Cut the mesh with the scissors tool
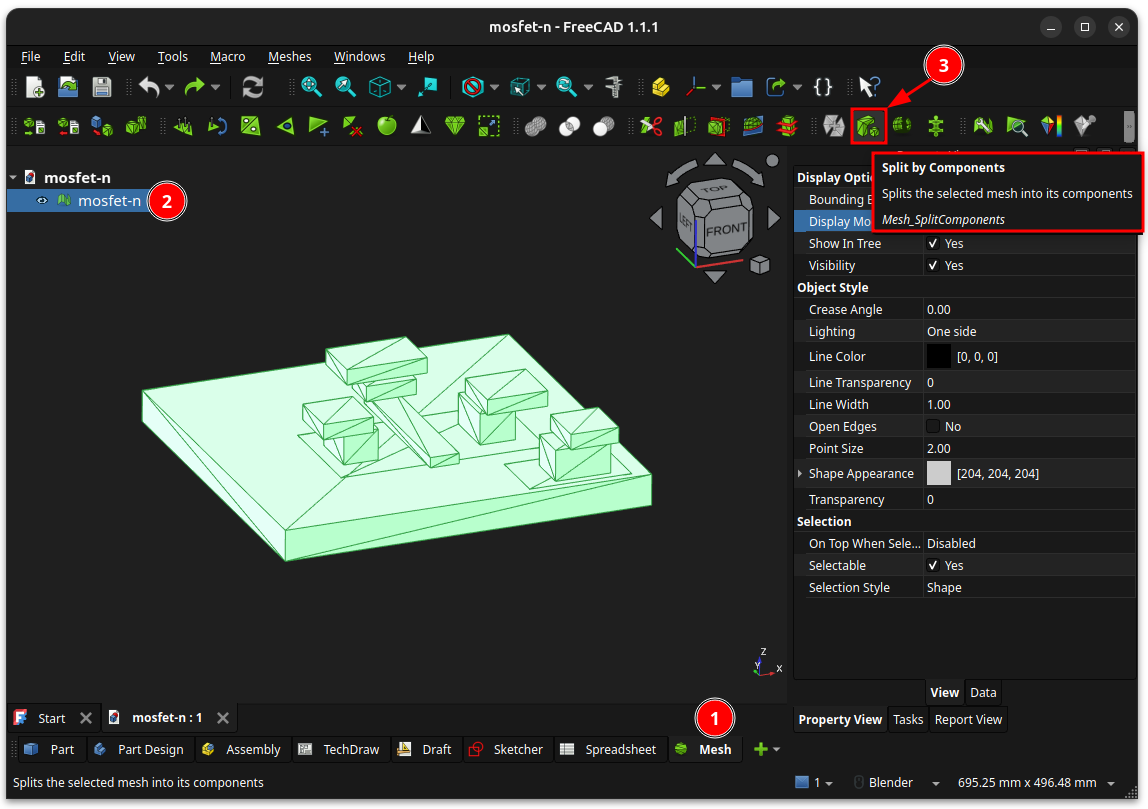The width and height of the screenshot is (1148, 809). (650, 126)
